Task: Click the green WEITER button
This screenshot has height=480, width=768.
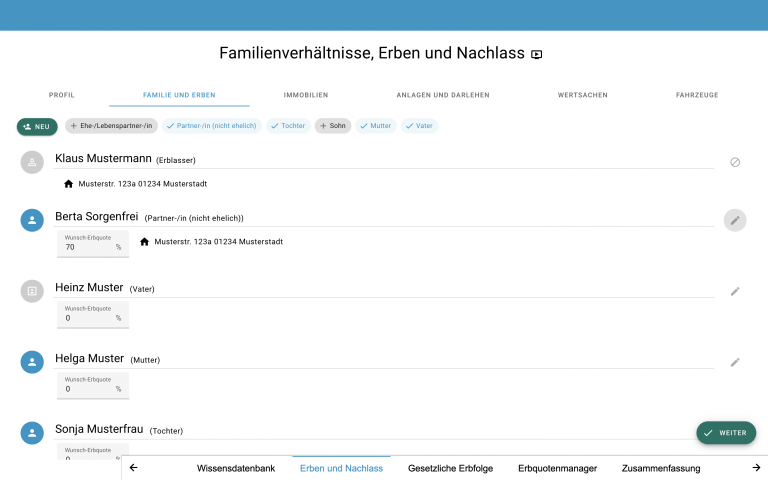Action: click(726, 433)
